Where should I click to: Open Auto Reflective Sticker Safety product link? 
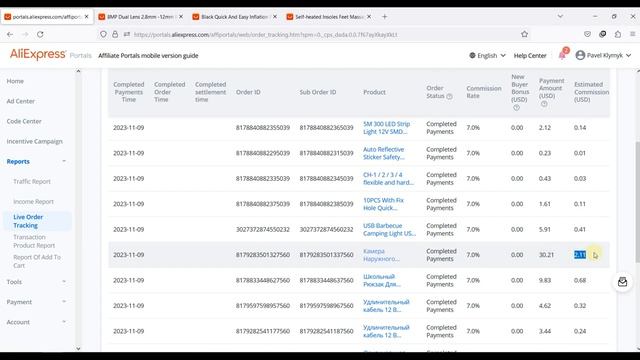tap(384, 153)
